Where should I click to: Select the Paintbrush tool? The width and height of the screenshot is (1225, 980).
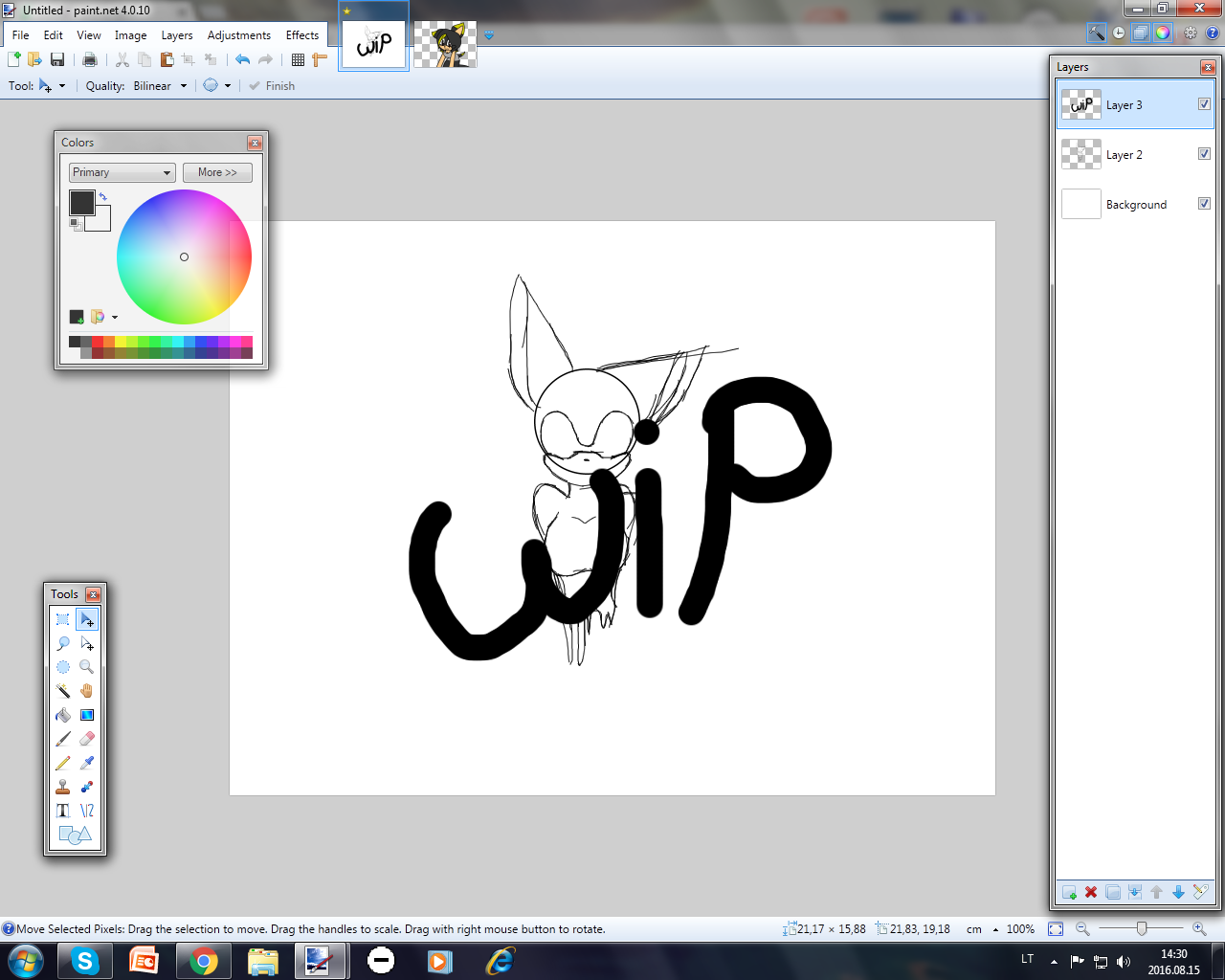63,739
